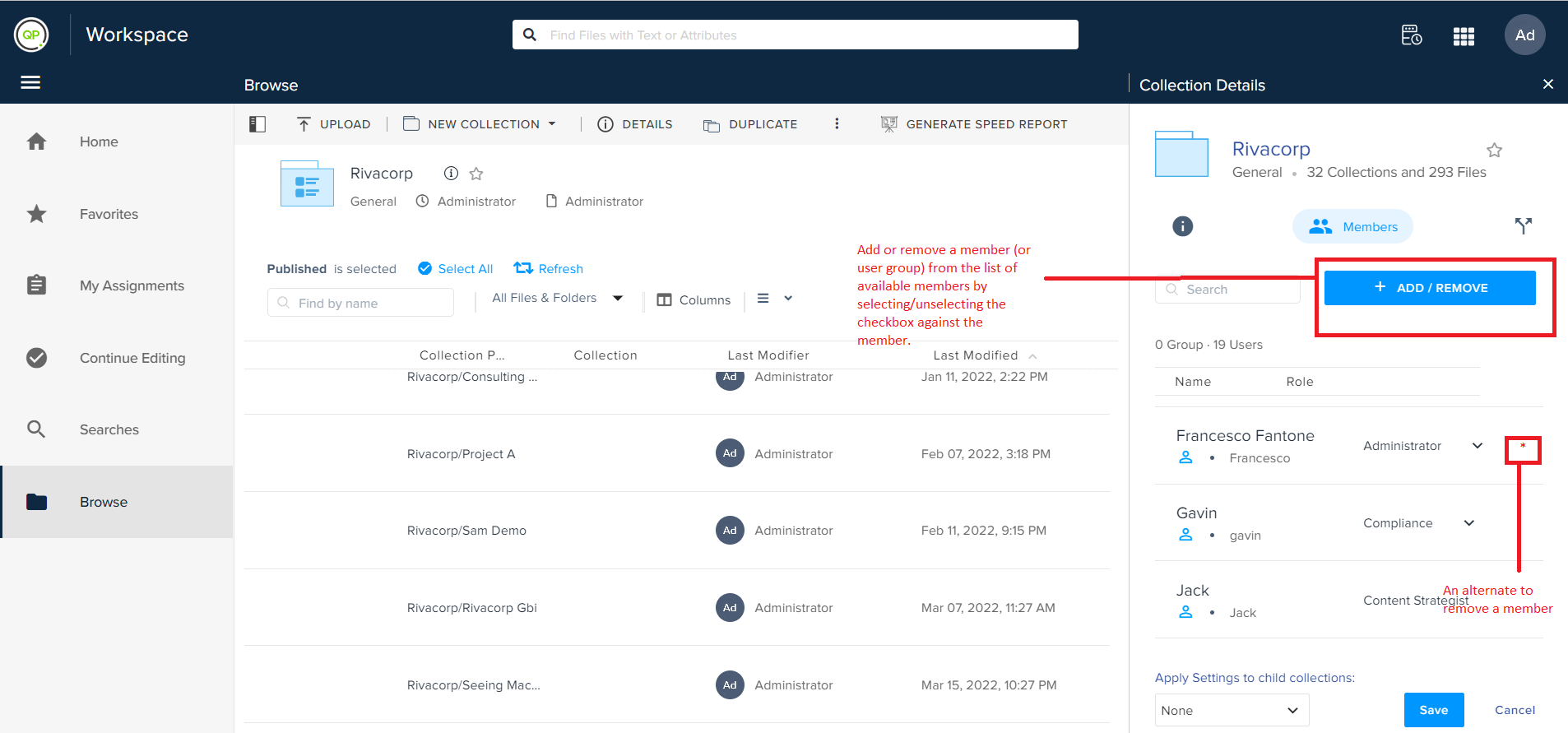The height and width of the screenshot is (733, 1568).
Task: Open the hamburger navigation menu
Action: 30,82
